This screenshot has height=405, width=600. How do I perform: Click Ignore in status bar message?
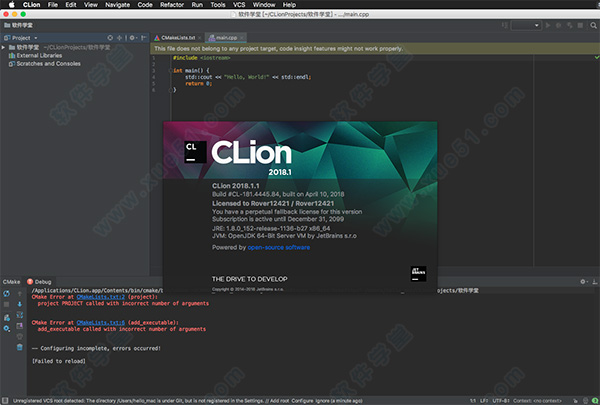pos(322,401)
